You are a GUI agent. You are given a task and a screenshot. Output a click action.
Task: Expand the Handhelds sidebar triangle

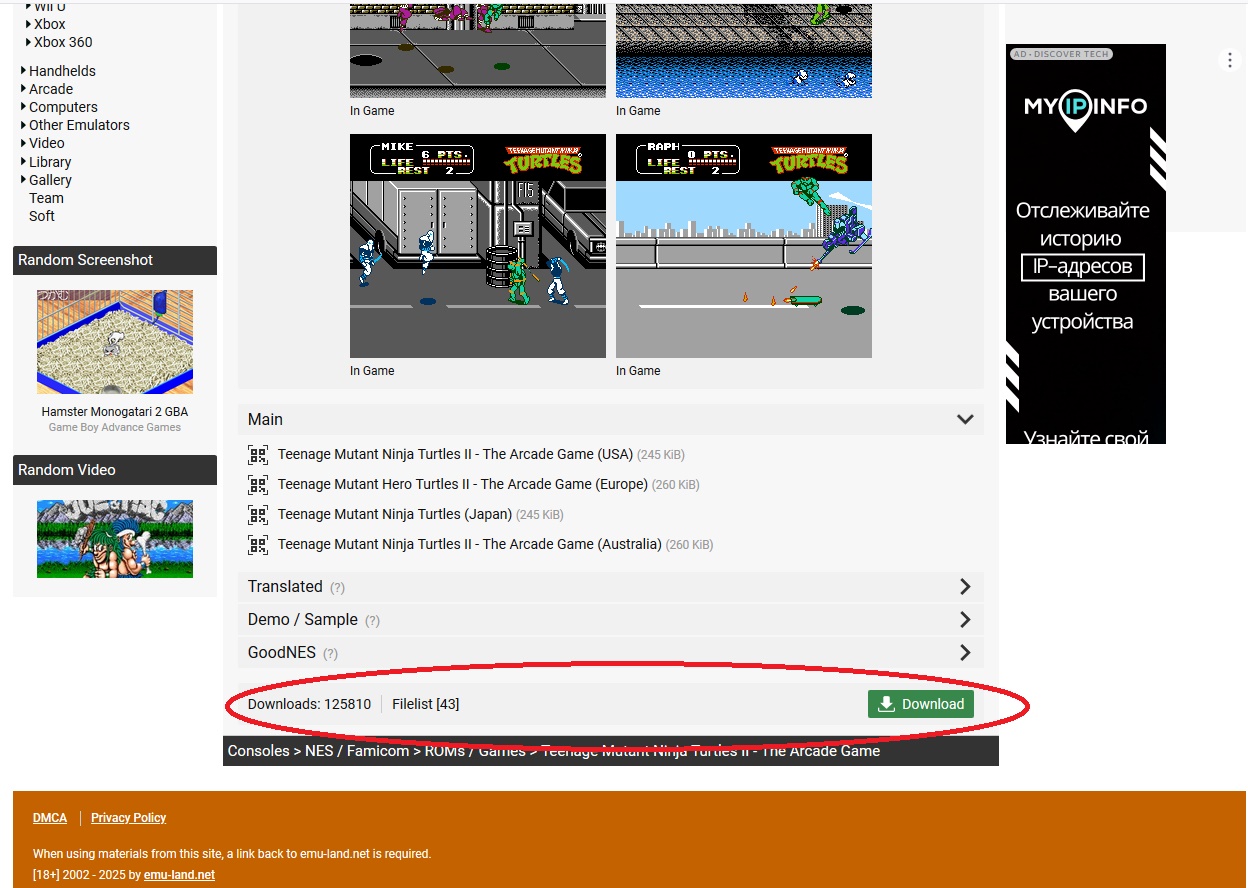tap(24, 71)
